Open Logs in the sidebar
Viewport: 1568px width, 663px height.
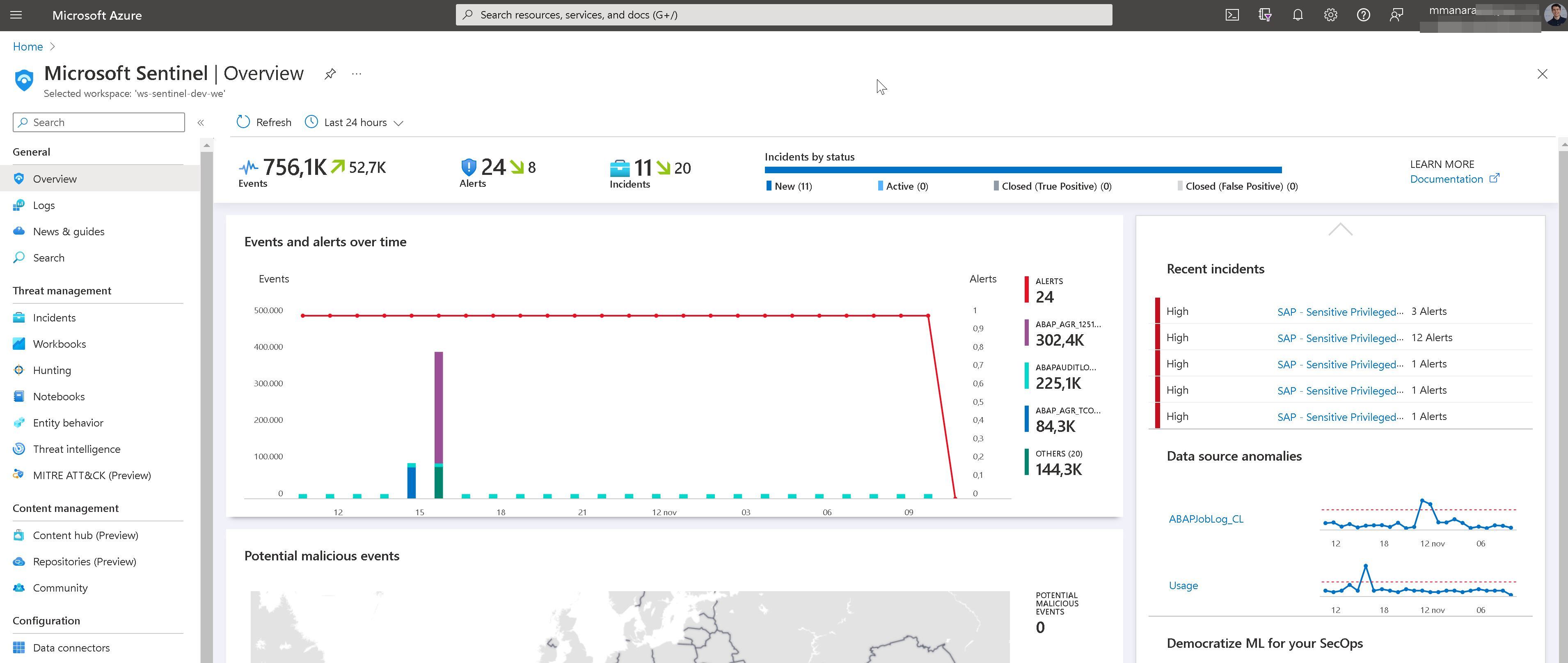tap(44, 205)
